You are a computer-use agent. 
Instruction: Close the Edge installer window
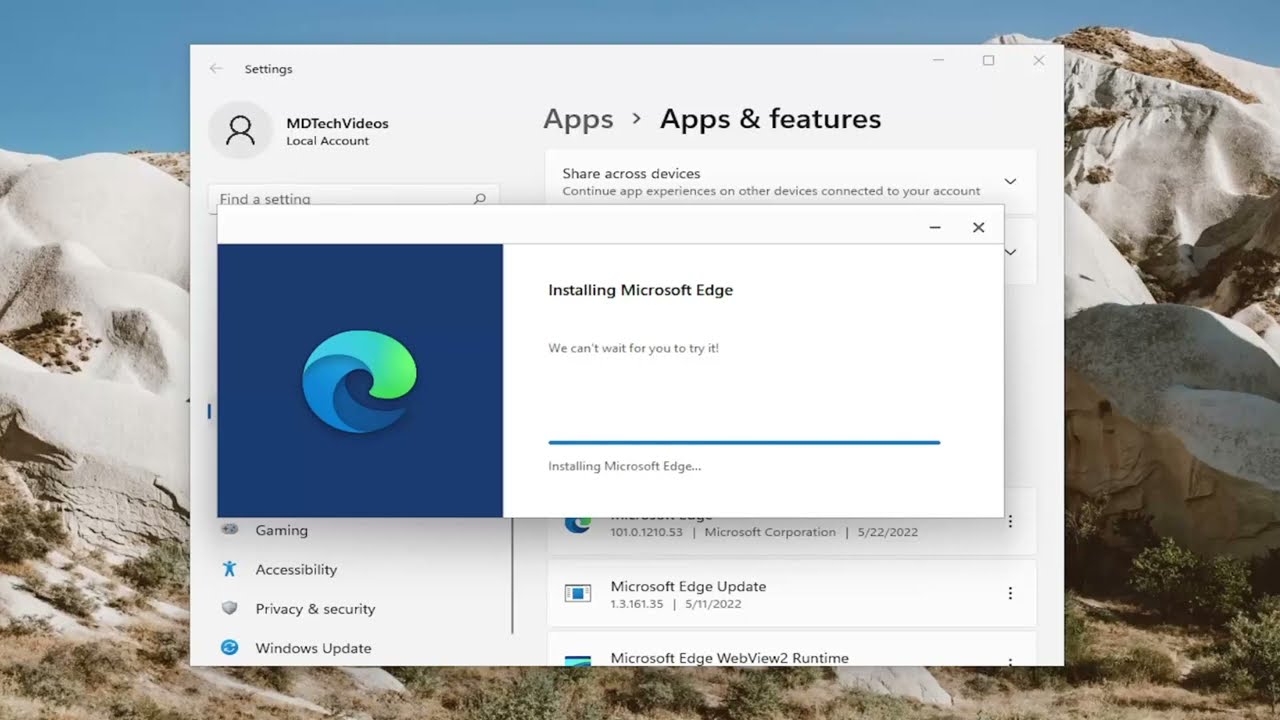pos(979,227)
